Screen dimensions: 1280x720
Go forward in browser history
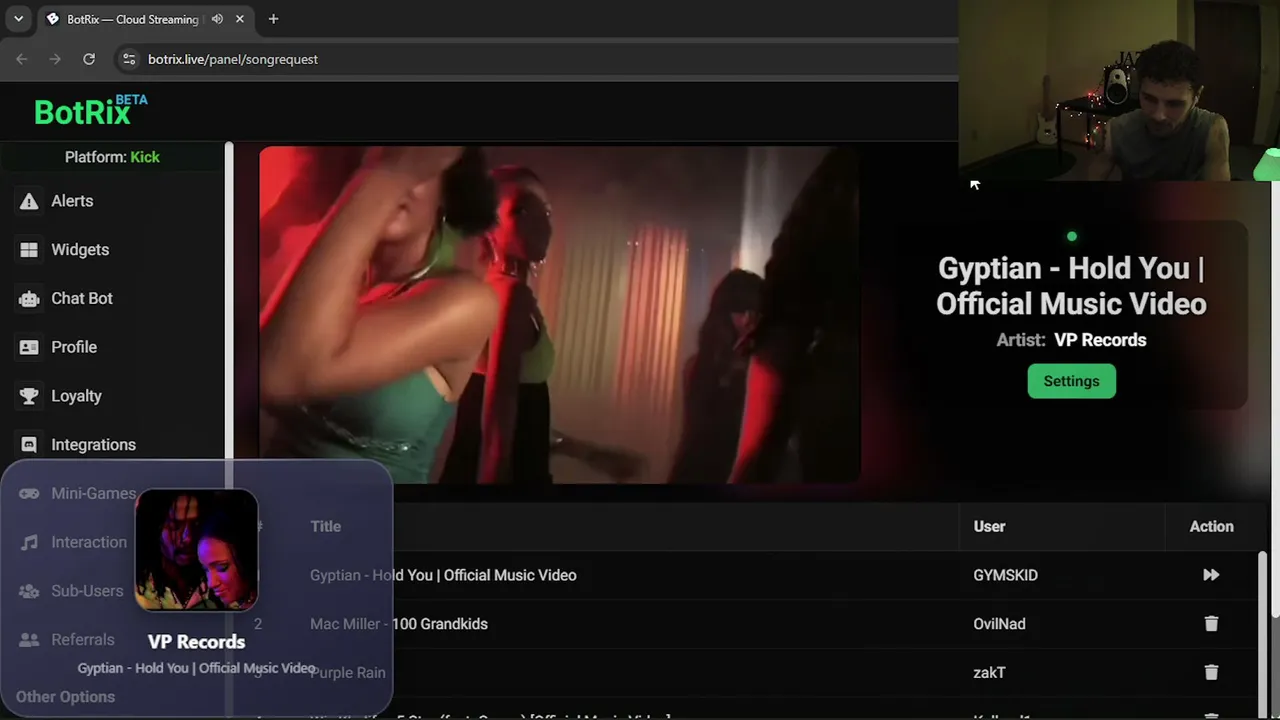pyautogui.click(x=55, y=59)
